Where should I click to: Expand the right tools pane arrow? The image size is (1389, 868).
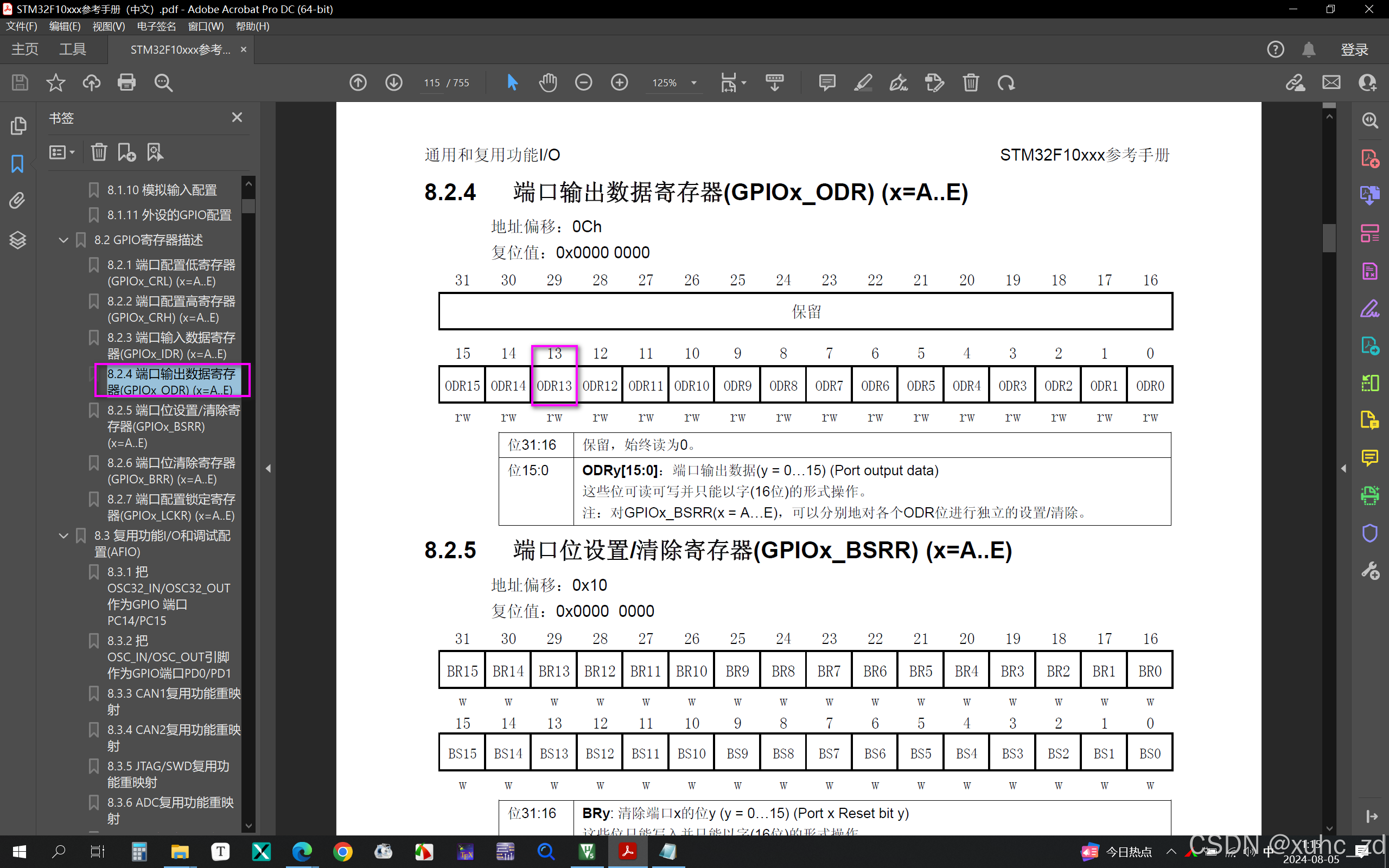point(1343,468)
